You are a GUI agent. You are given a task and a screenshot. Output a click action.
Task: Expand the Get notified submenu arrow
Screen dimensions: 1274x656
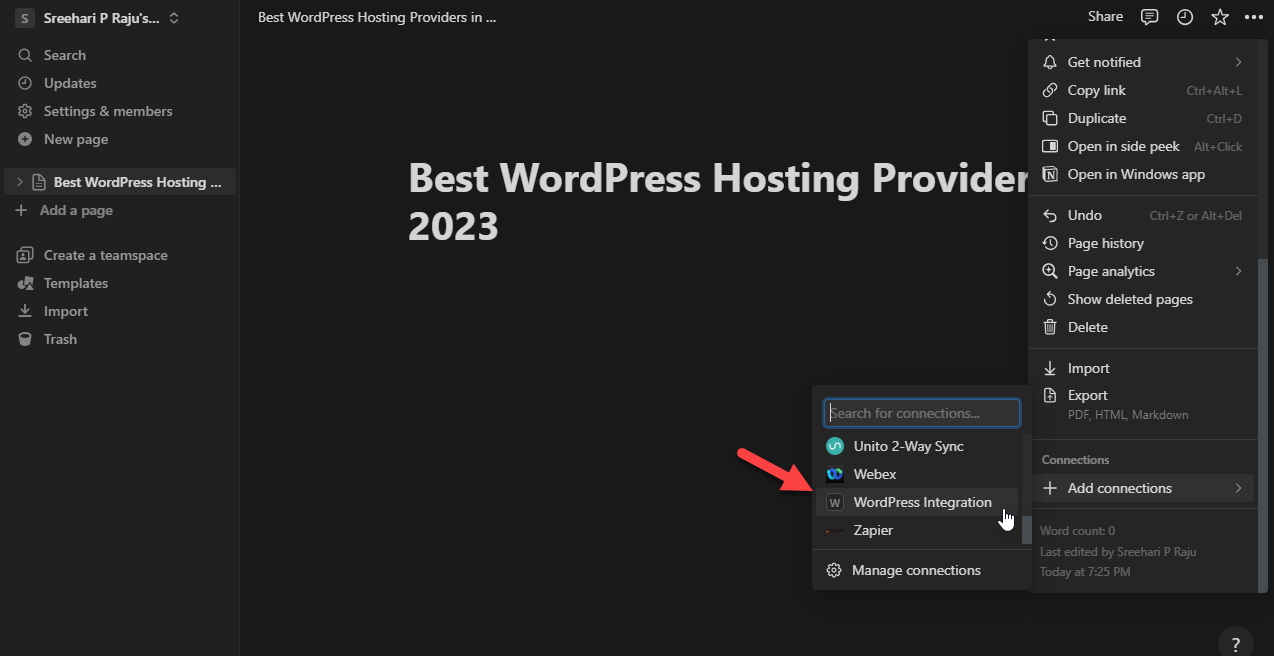coord(1238,62)
